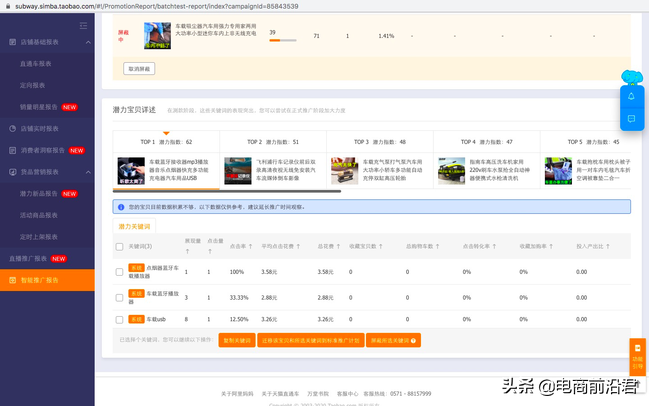
Task: Collapse the 货品营销报表 sidebar section
Action: [88, 172]
